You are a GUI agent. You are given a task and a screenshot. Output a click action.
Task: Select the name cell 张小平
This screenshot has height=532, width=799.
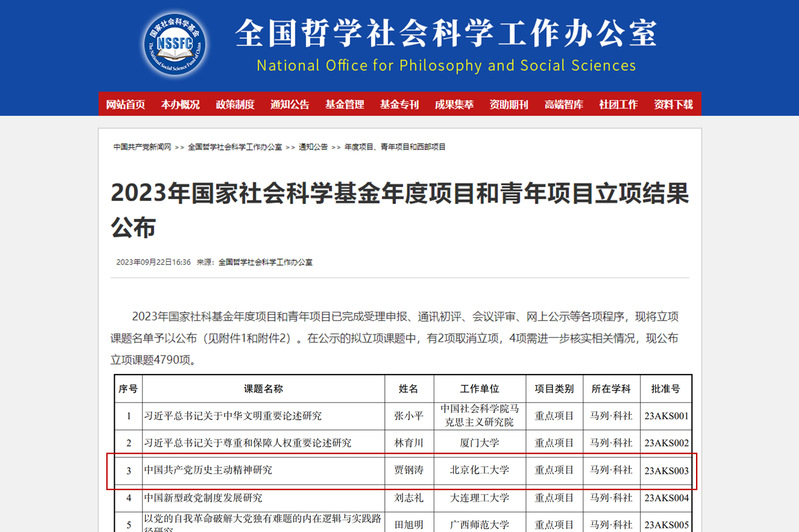409,416
